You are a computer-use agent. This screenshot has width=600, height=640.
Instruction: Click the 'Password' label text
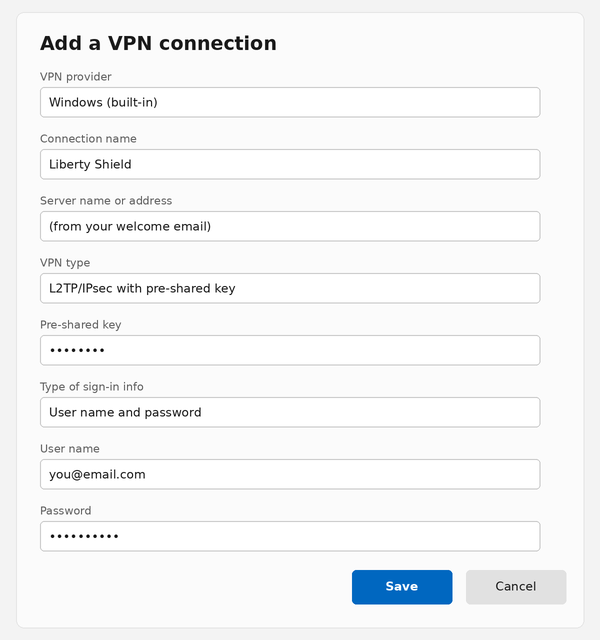point(65,511)
